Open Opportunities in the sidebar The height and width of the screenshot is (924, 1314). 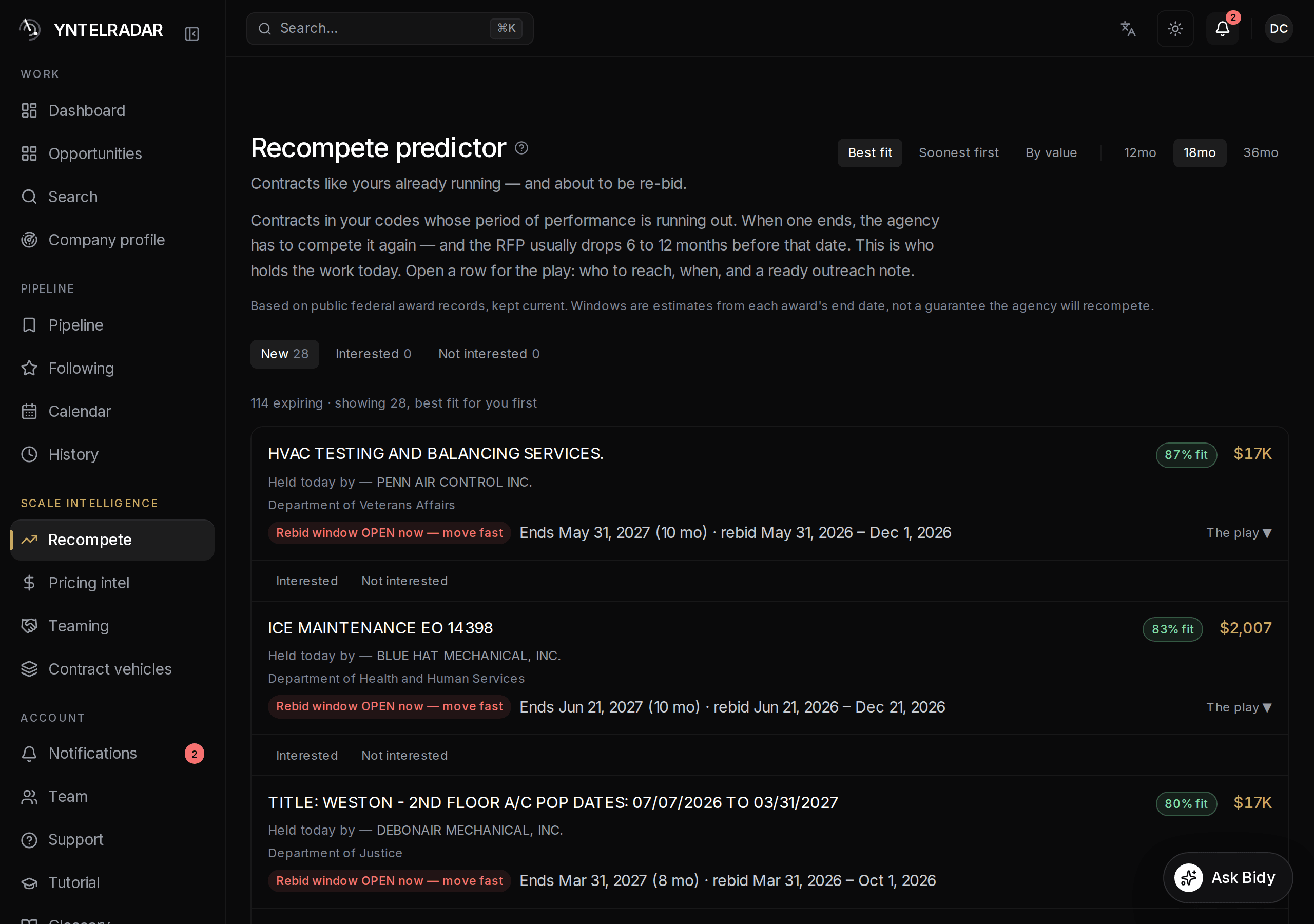pyautogui.click(x=112, y=153)
